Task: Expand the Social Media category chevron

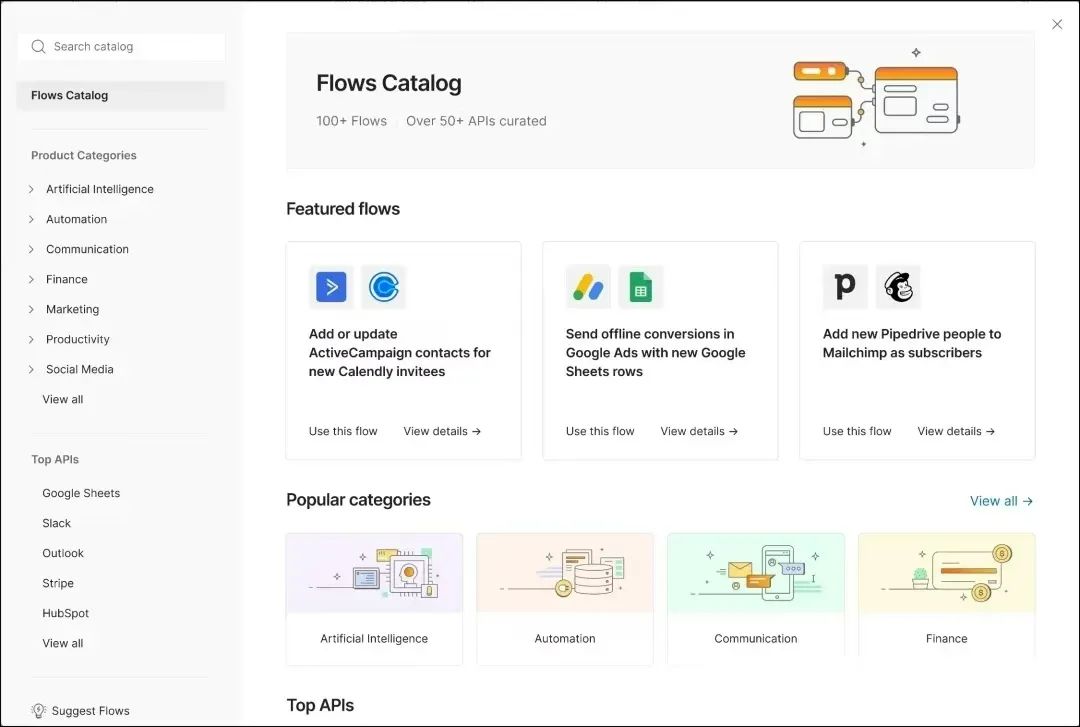Action: click(x=32, y=369)
